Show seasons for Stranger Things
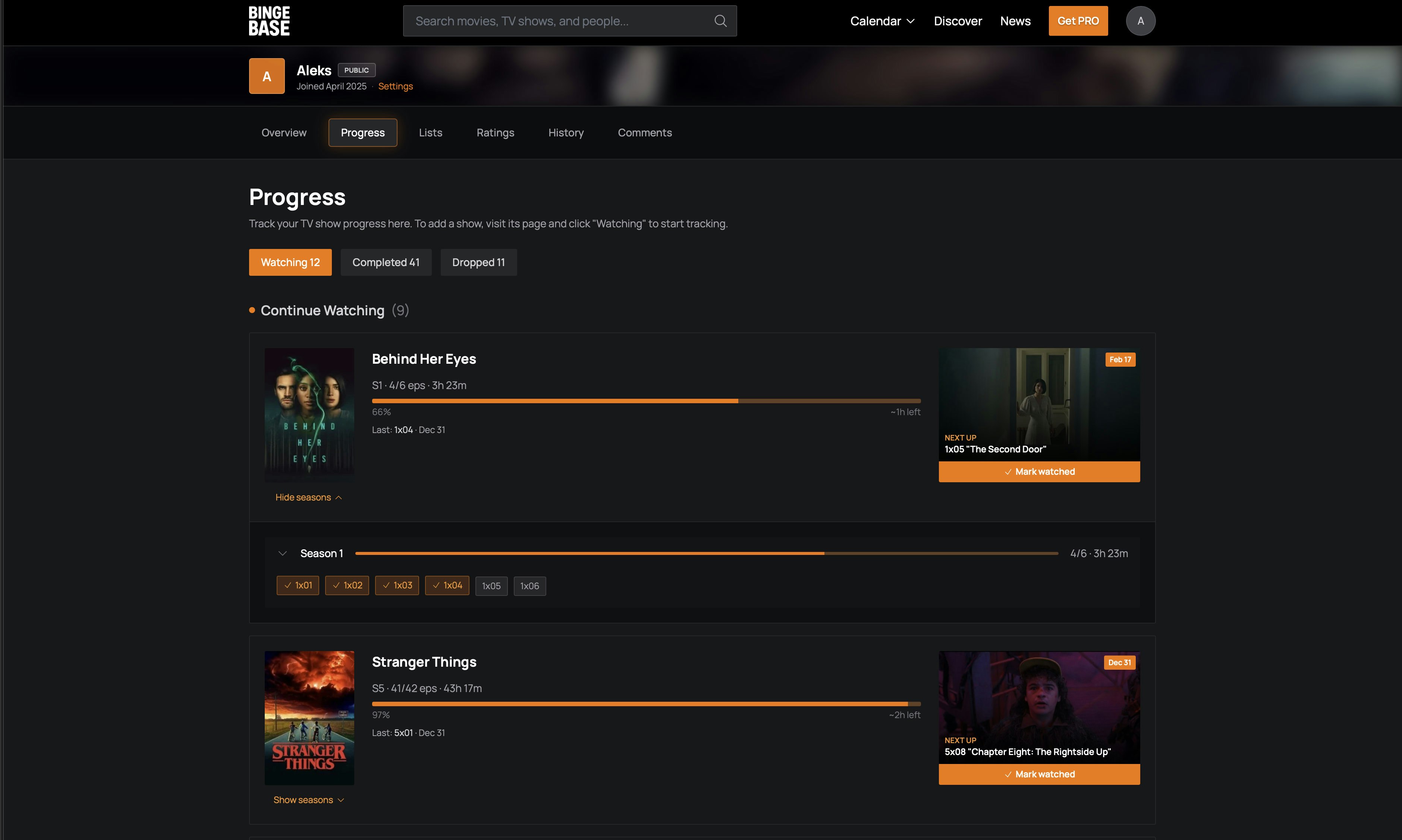The width and height of the screenshot is (1402, 840). [309, 799]
